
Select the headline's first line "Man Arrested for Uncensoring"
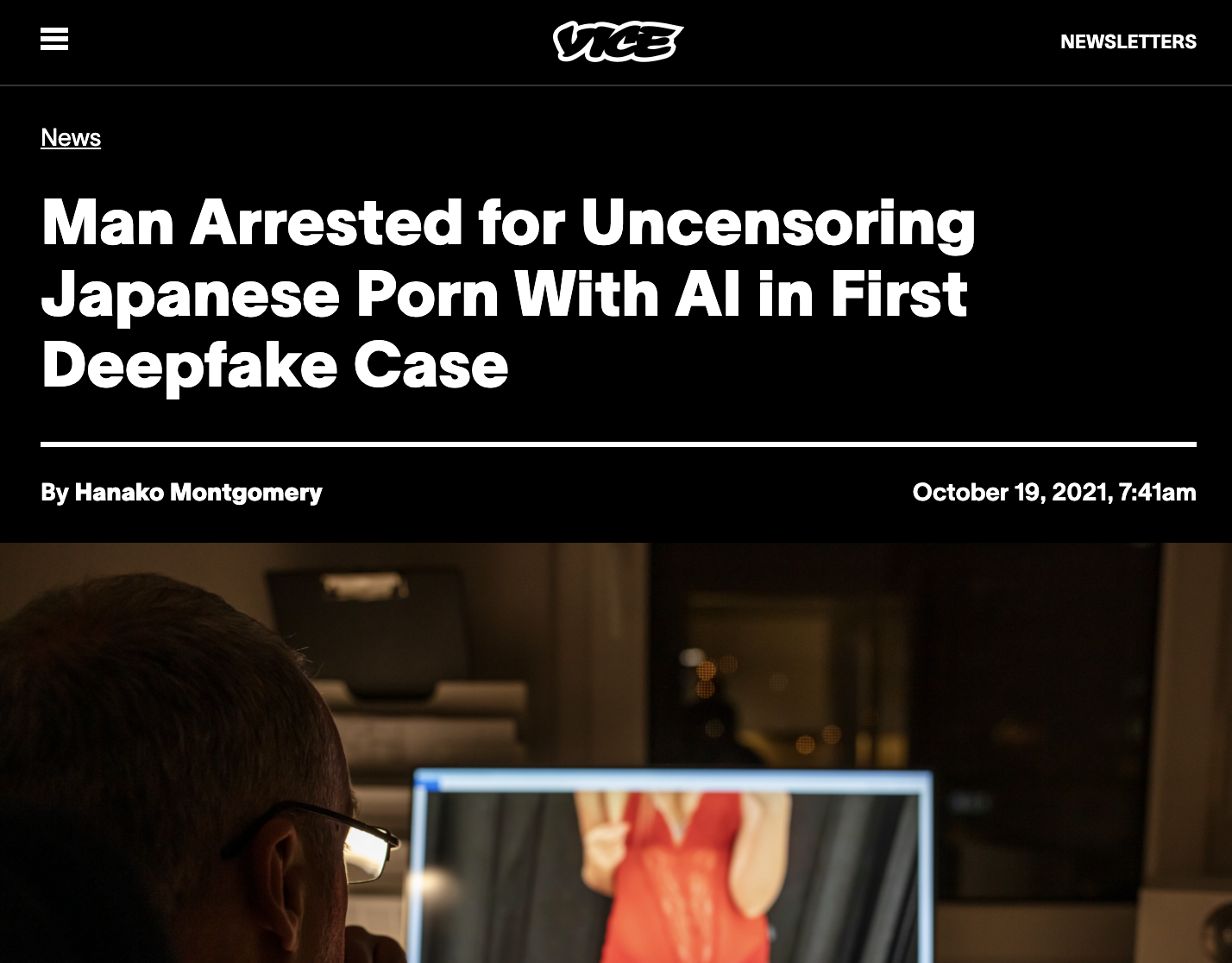coord(508,223)
